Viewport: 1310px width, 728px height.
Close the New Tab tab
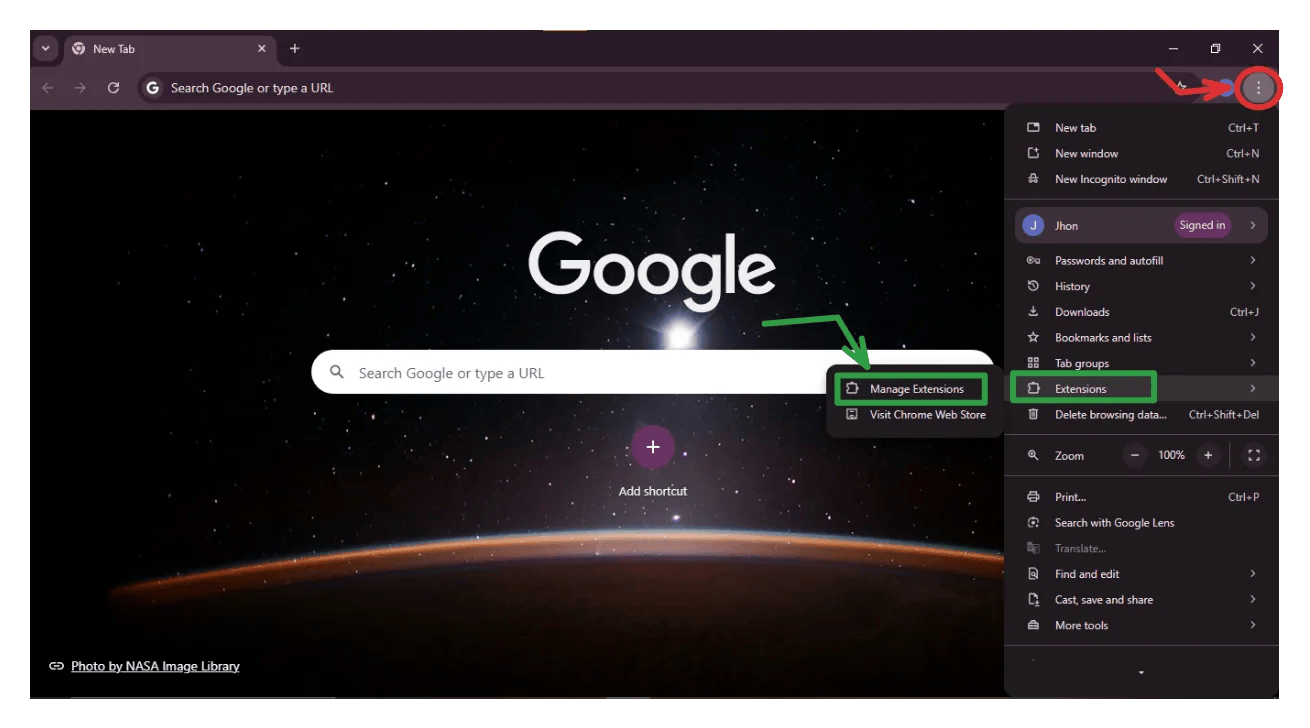coord(262,49)
